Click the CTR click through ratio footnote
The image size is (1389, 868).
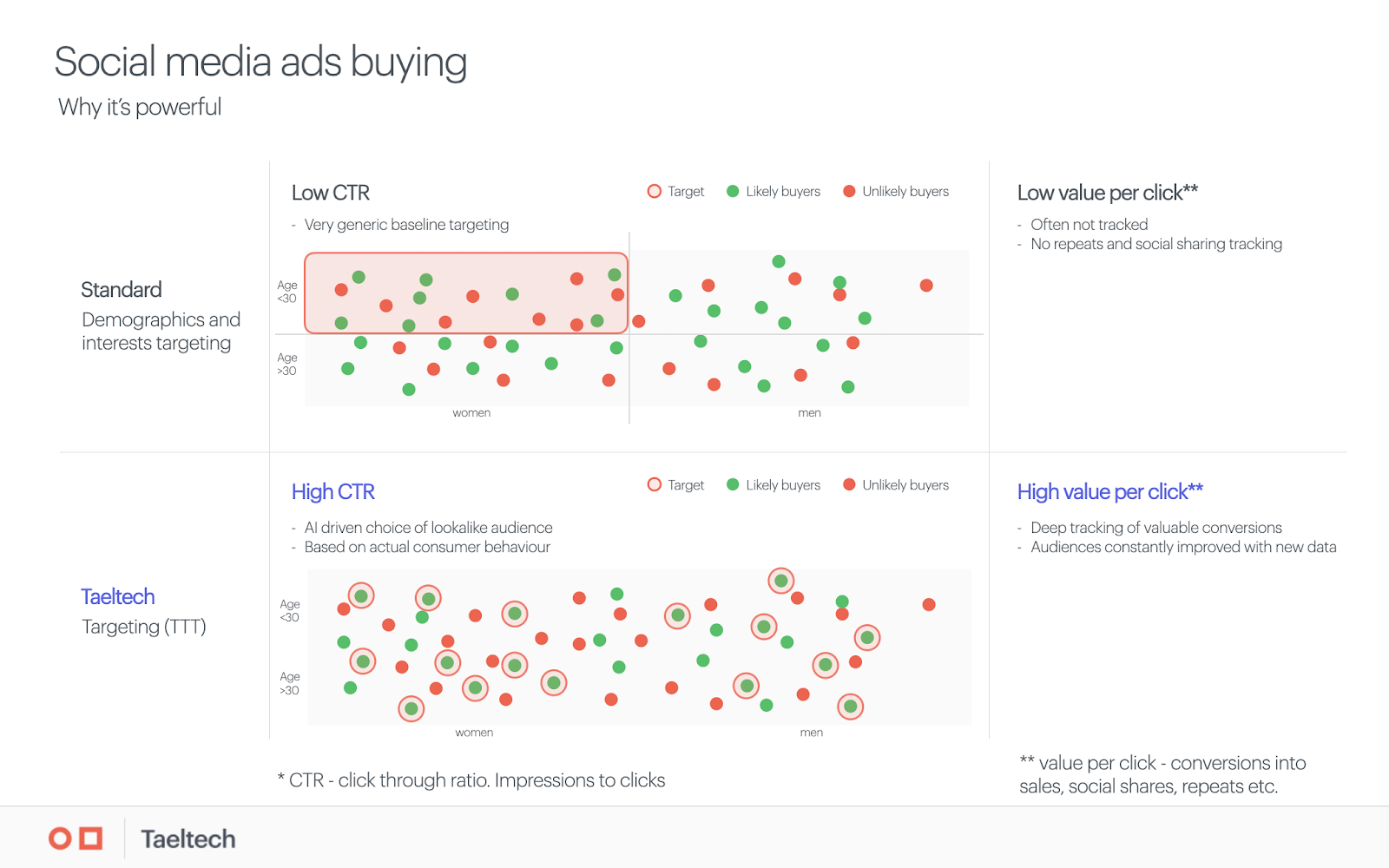point(471,780)
